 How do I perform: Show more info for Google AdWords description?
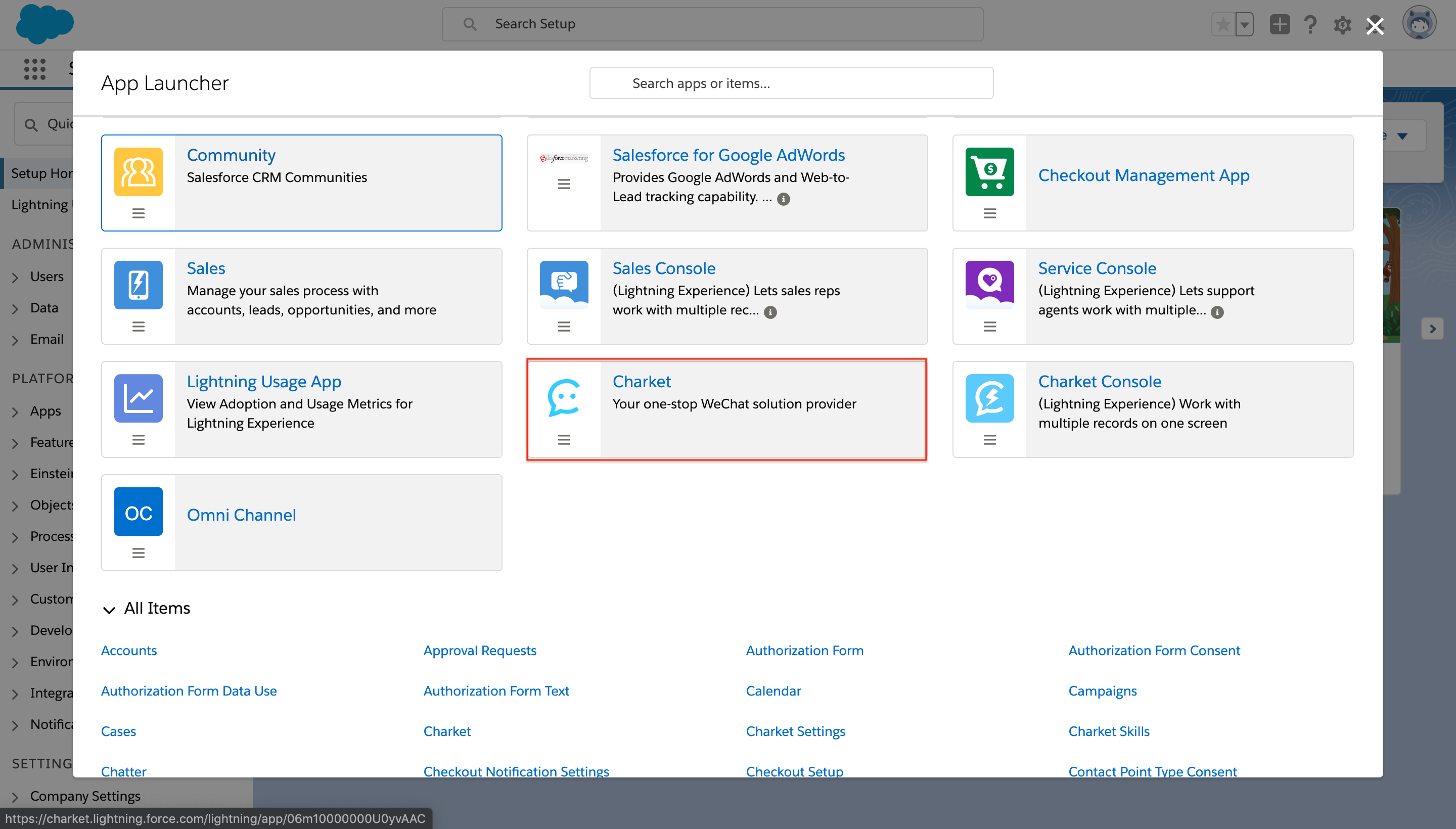[784, 199]
